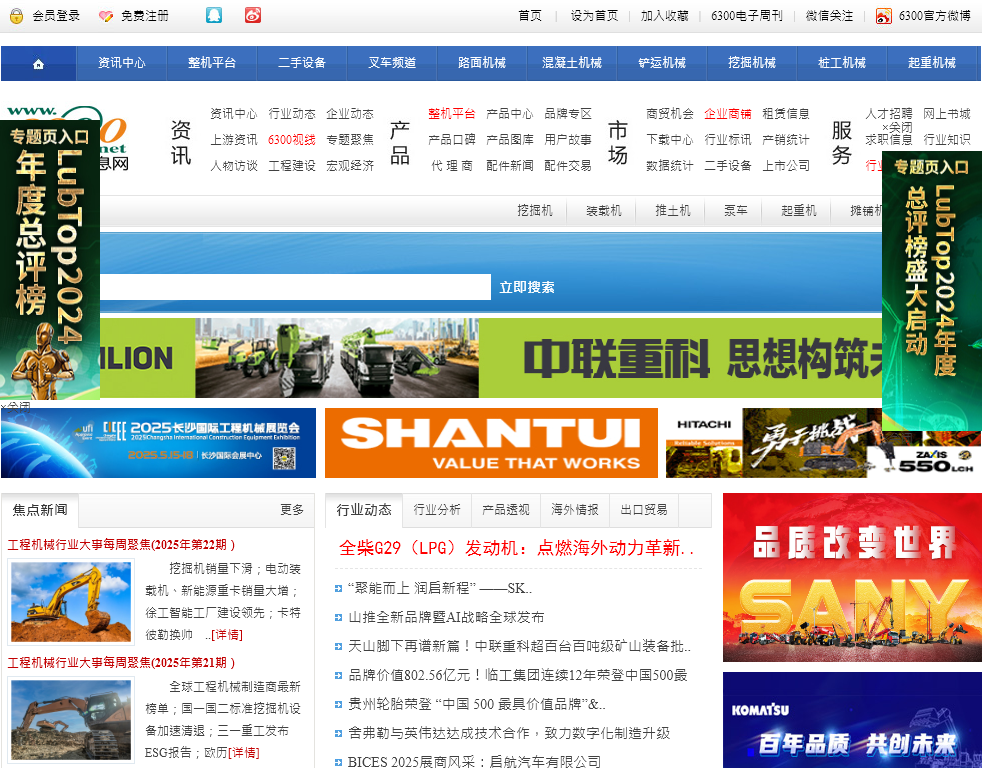Open 贵州轮胎荣登 中国500最具价值品牌 article

[x=477, y=704]
